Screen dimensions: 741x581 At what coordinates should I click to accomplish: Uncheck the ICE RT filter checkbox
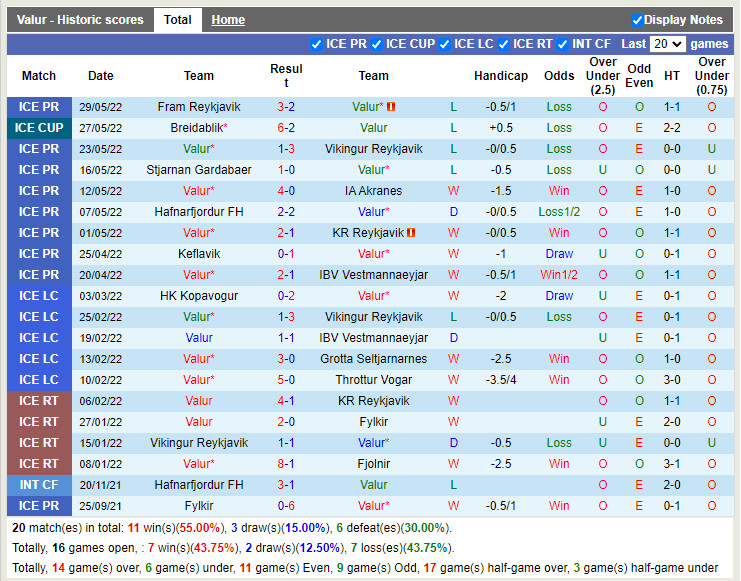[503, 44]
